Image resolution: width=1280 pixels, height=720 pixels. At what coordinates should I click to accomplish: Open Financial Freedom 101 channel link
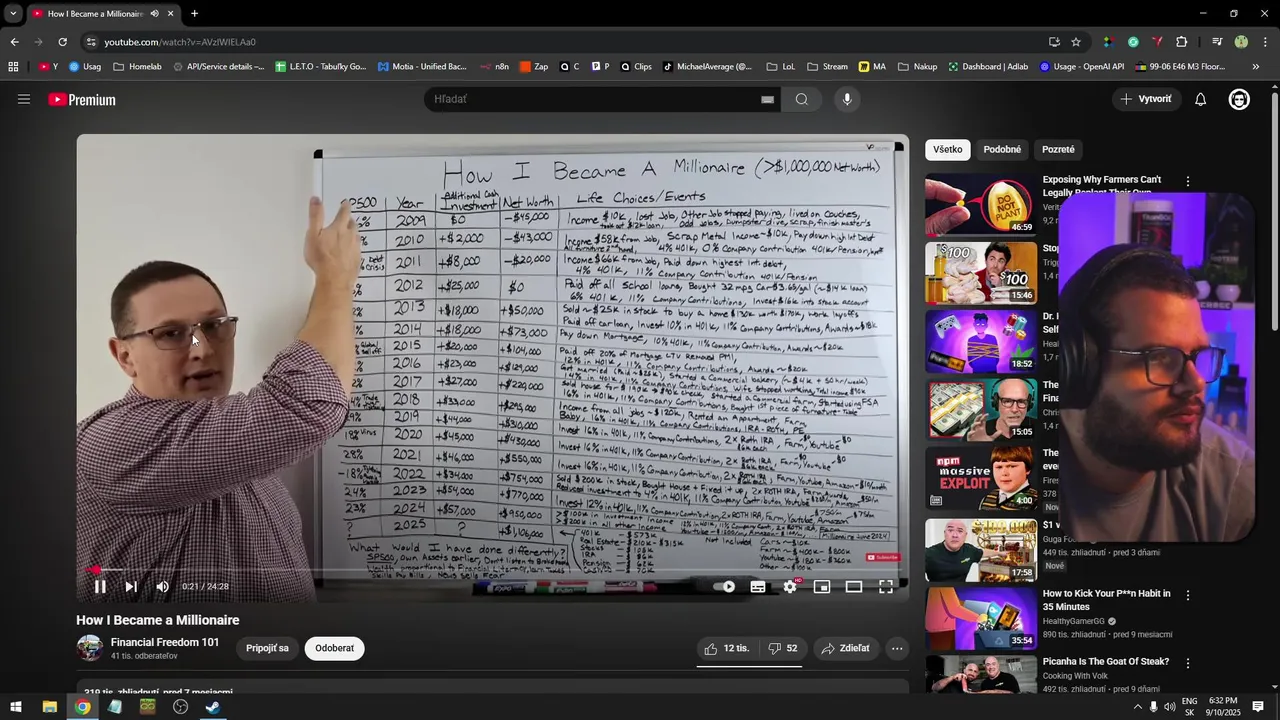(x=165, y=642)
